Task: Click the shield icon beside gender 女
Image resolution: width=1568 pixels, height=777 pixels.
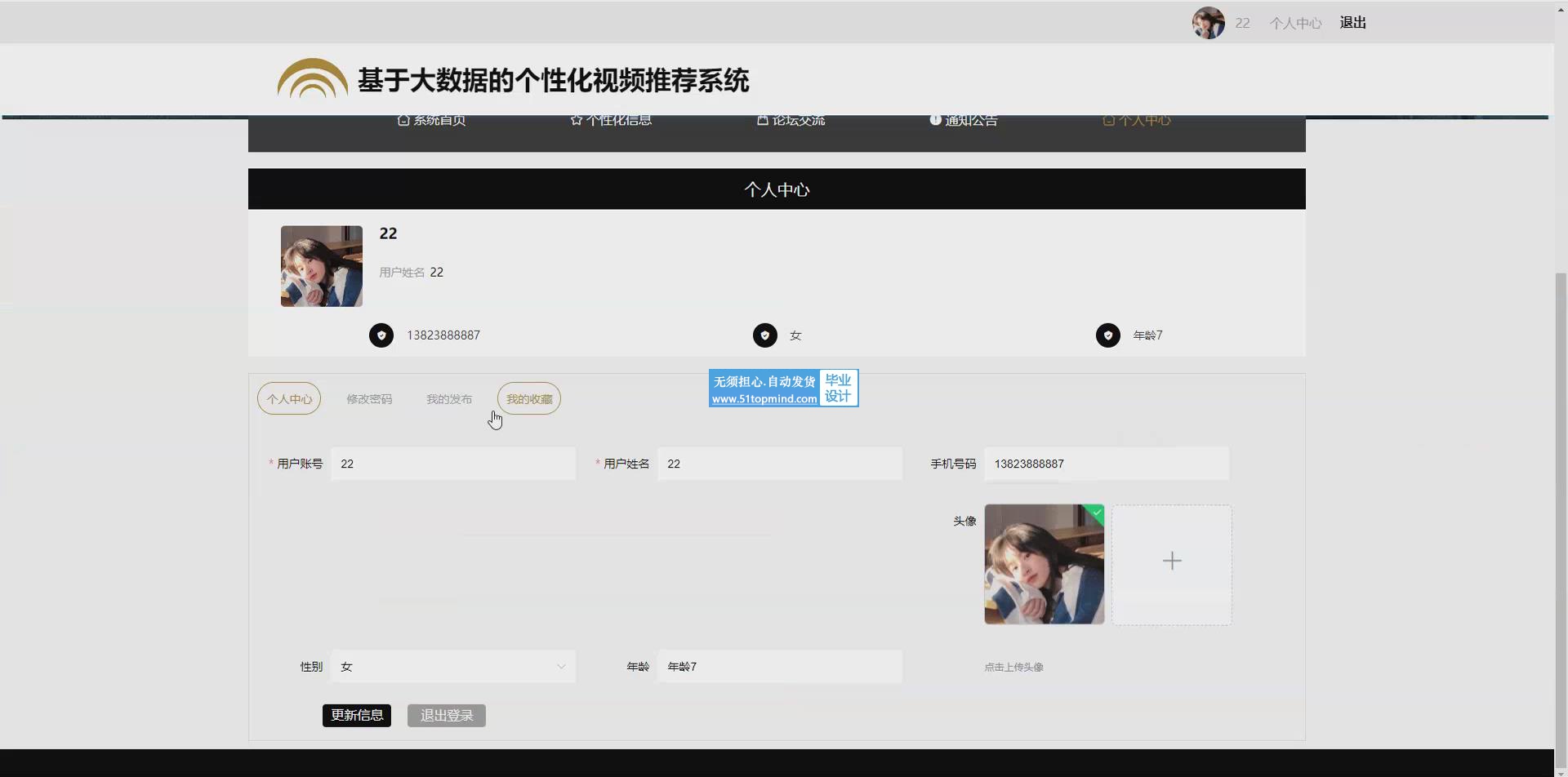Action: (765, 335)
